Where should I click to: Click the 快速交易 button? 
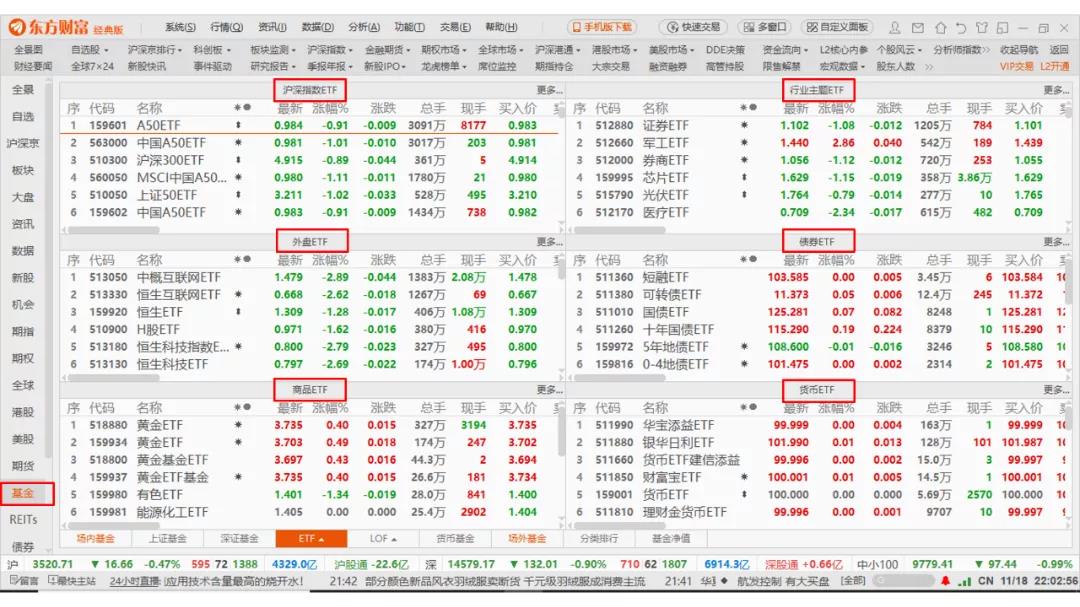coord(694,28)
